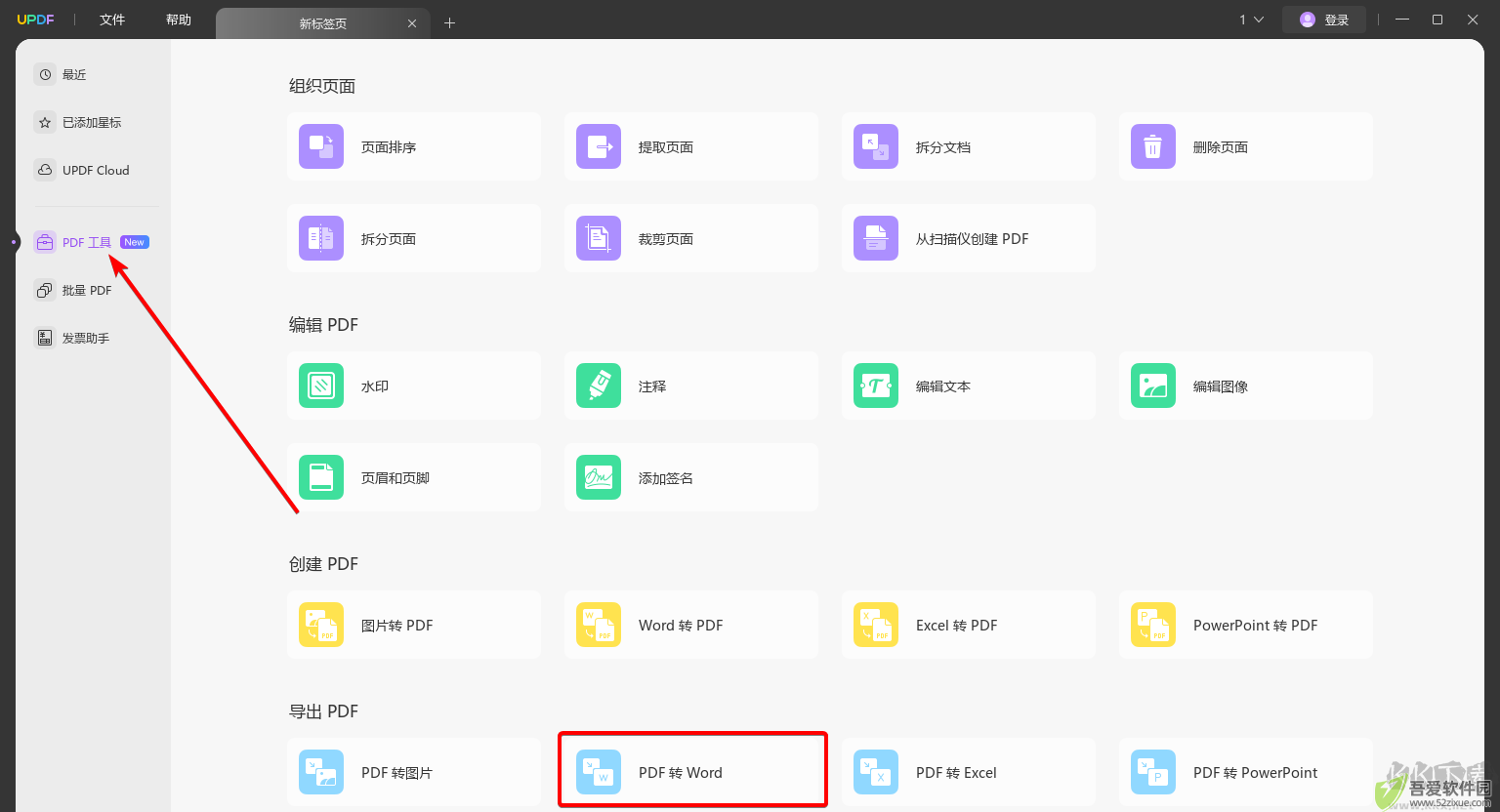Screen dimensions: 1500x812
Task: Click the Excel to PDF icon
Action: (x=876, y=625)
